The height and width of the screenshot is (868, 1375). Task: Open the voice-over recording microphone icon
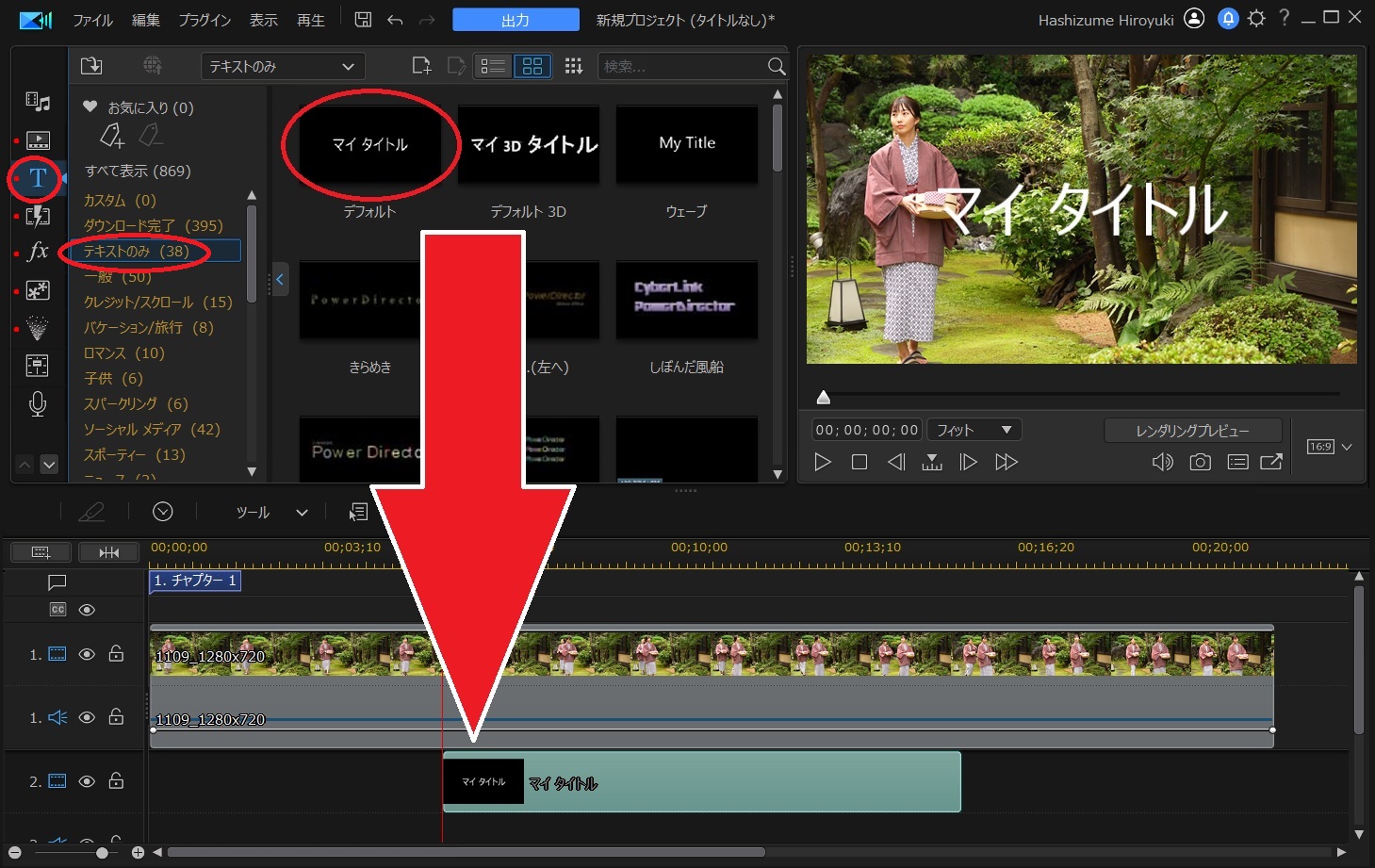(x=38, y=403)
